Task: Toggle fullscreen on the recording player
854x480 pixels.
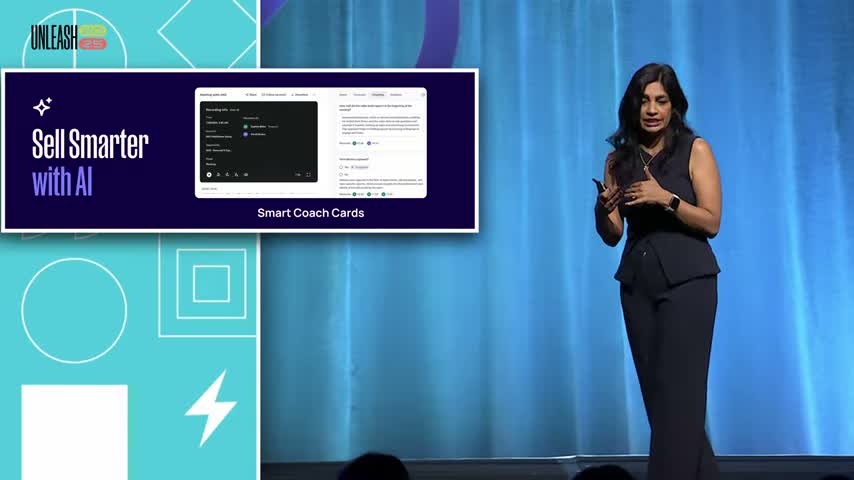Action: pyautogui.click(x=308, y=174)
